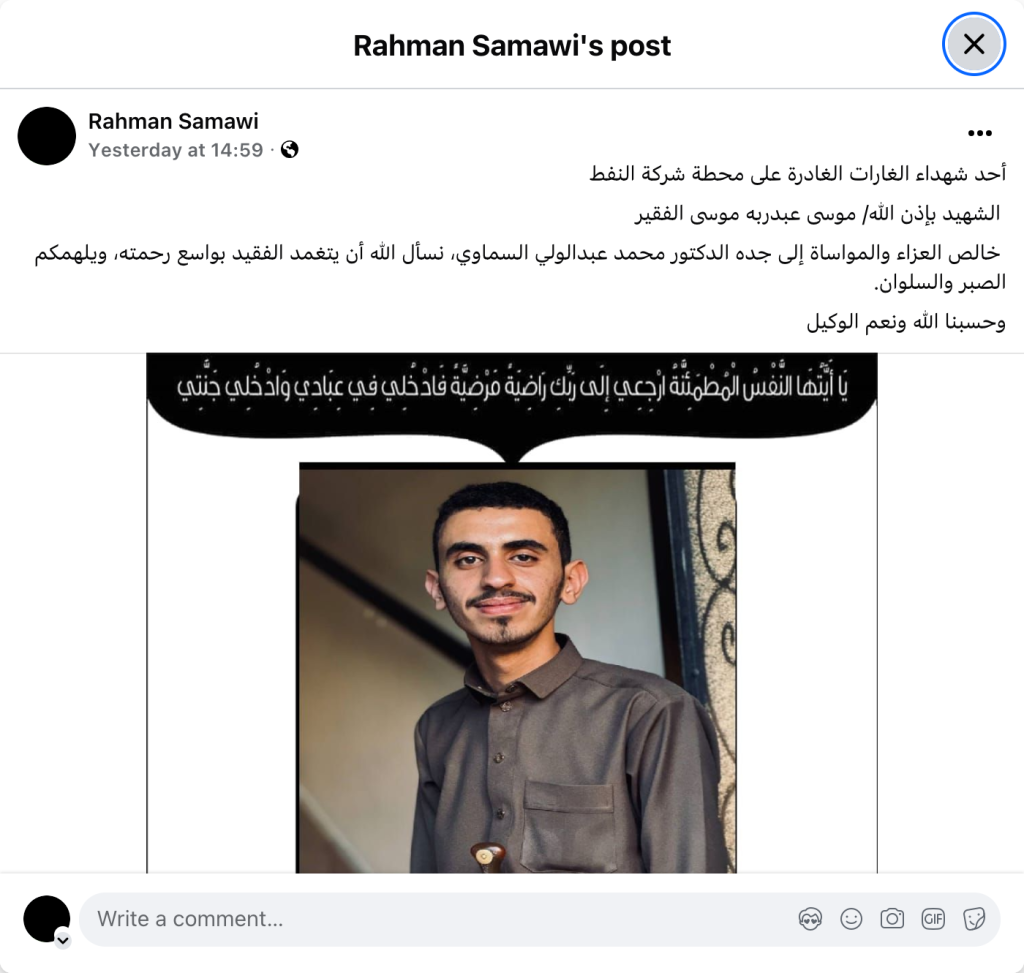Click the first Arabic line of post text

[797, 174]
